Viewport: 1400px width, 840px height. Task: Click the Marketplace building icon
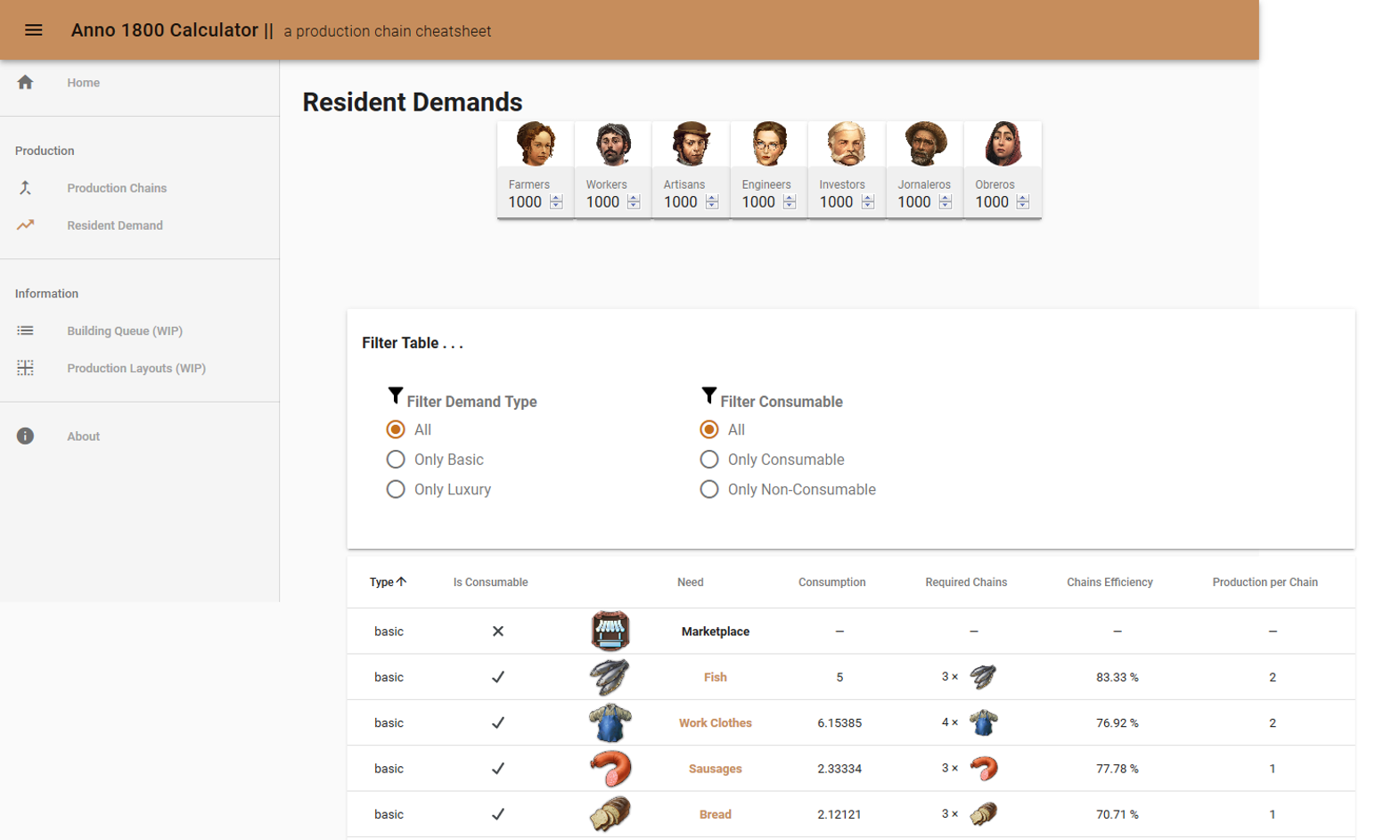[x=610, y=631]
